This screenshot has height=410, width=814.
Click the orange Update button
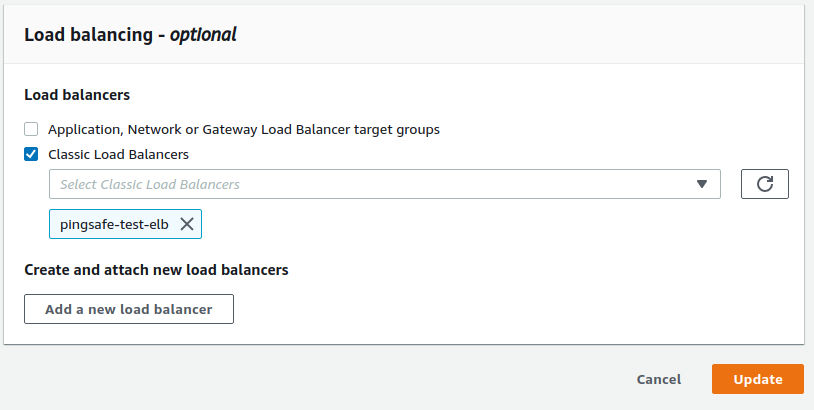pyautogui.click(x=757, y=379)
